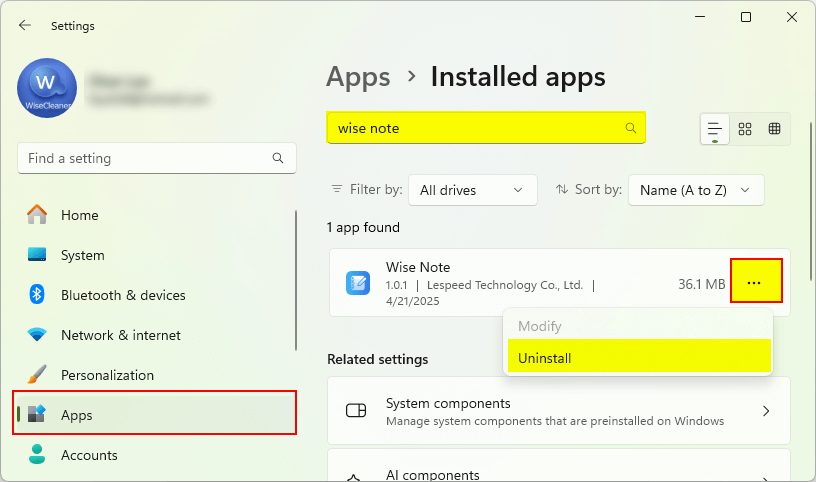Choose Modify in the context menu

(638, 326)
